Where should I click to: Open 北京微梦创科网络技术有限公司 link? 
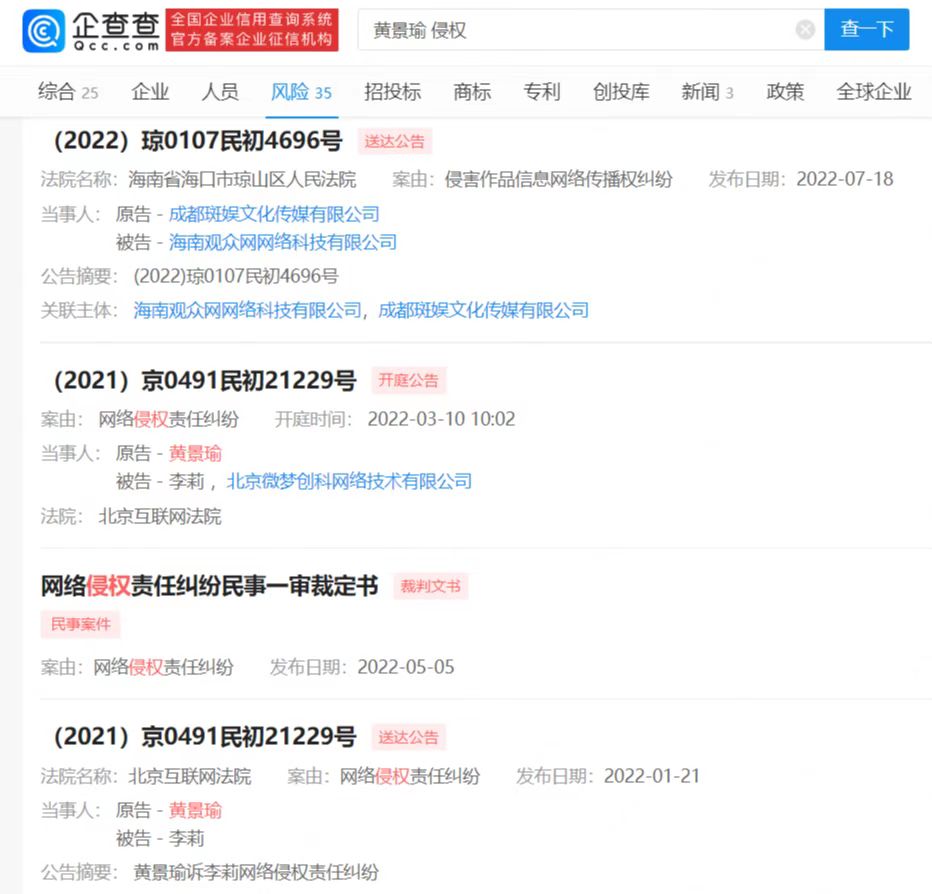tap(350, 481)
